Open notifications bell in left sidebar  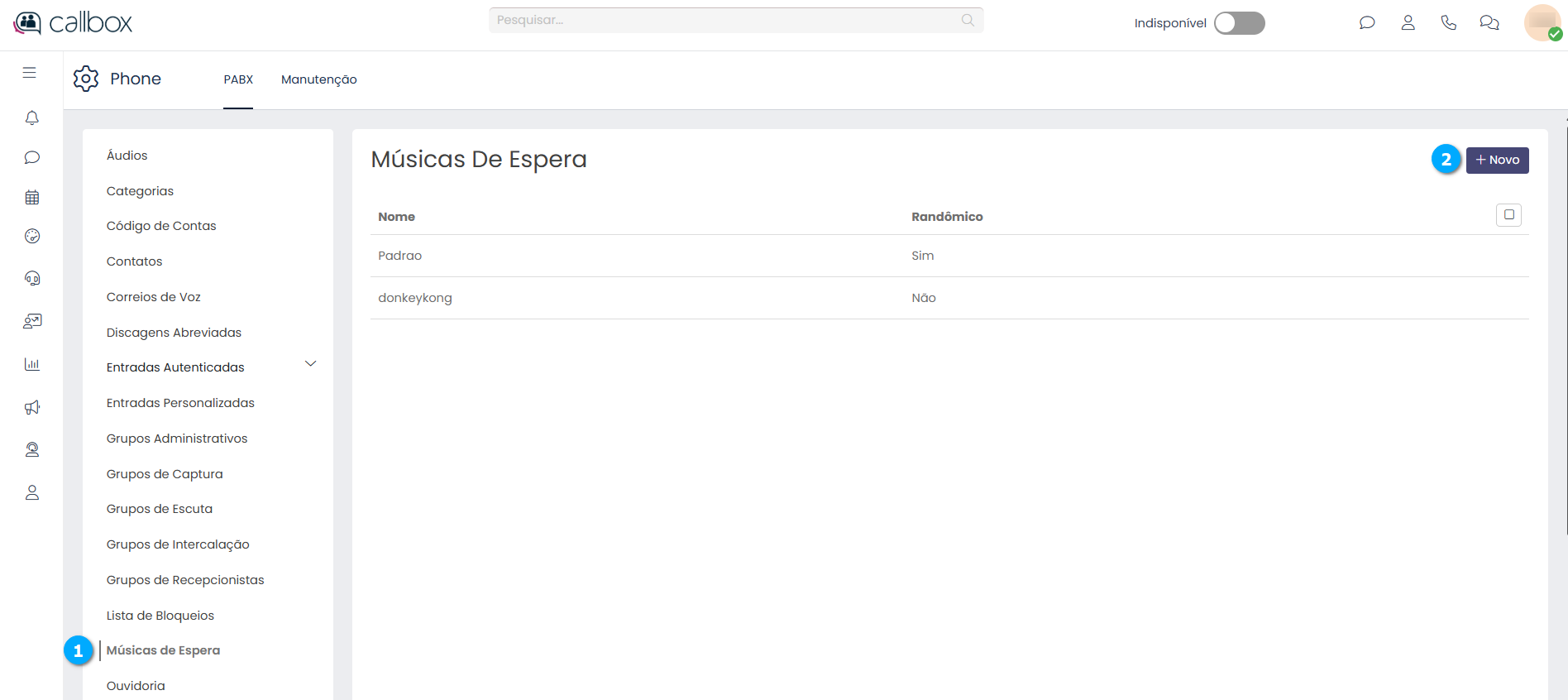click(32, 118)
